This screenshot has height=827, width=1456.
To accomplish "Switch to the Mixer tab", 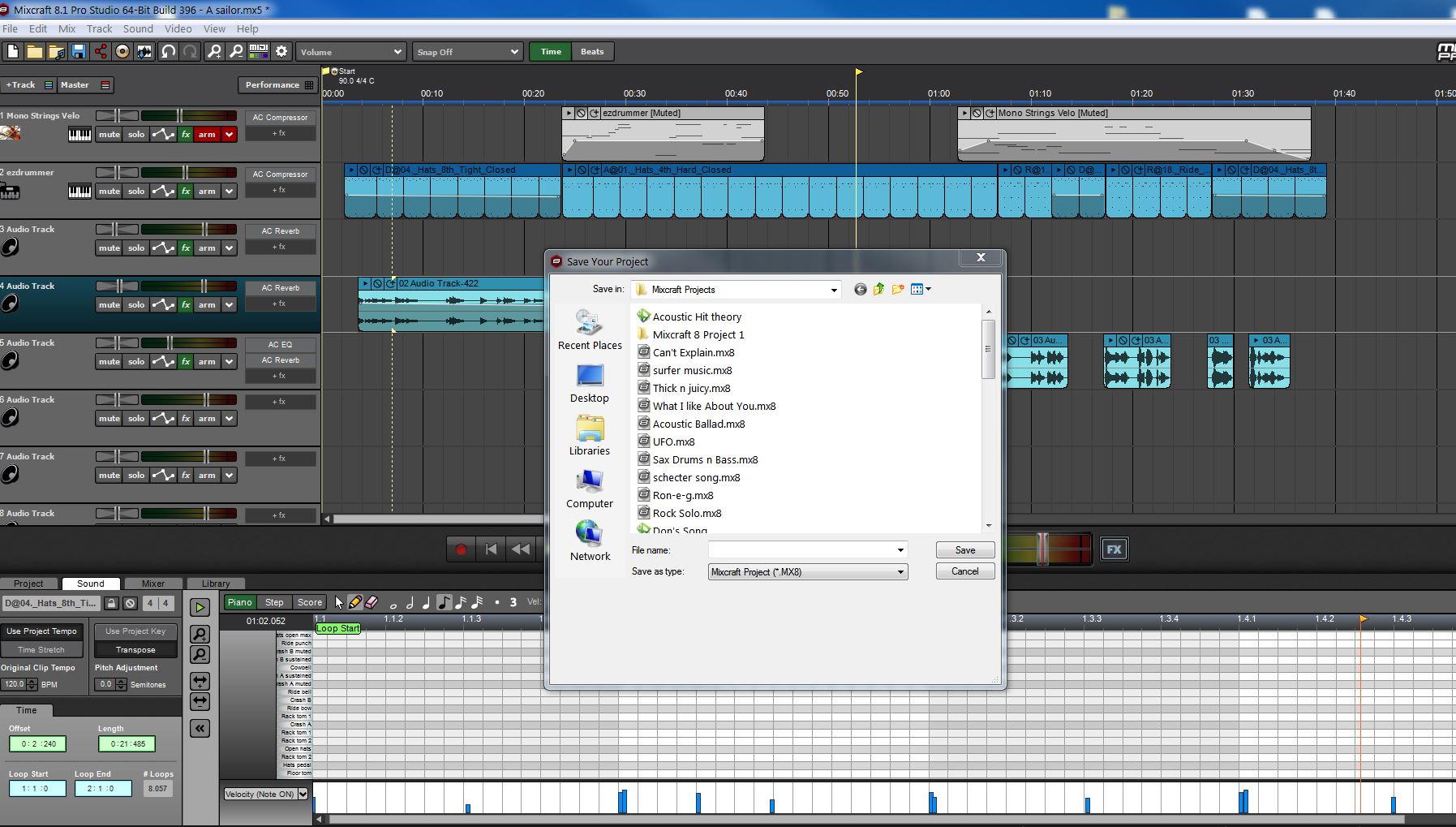I will coord(153,584).
